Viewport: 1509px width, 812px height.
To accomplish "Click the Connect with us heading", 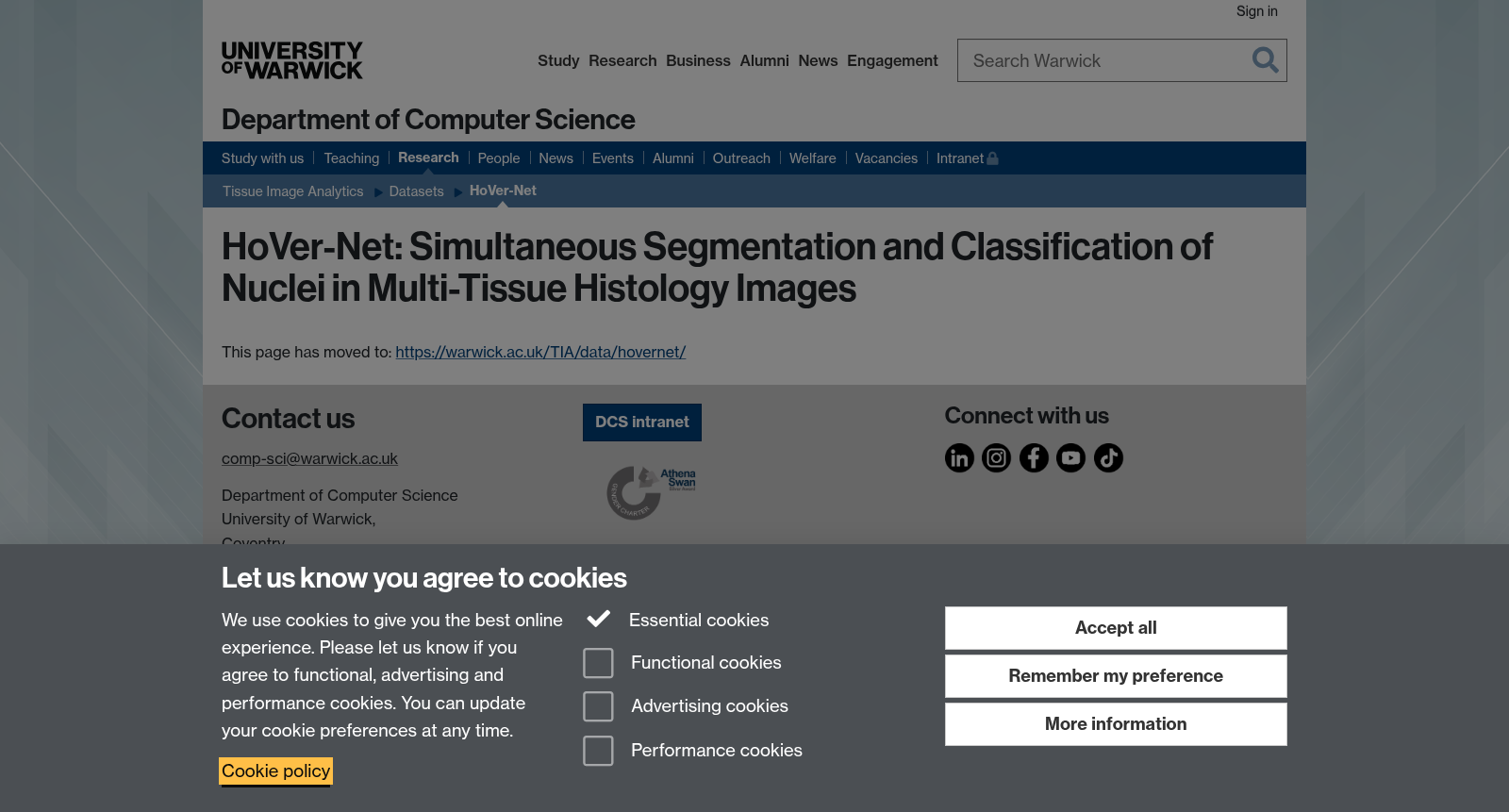I will [x=1027, y=416].
